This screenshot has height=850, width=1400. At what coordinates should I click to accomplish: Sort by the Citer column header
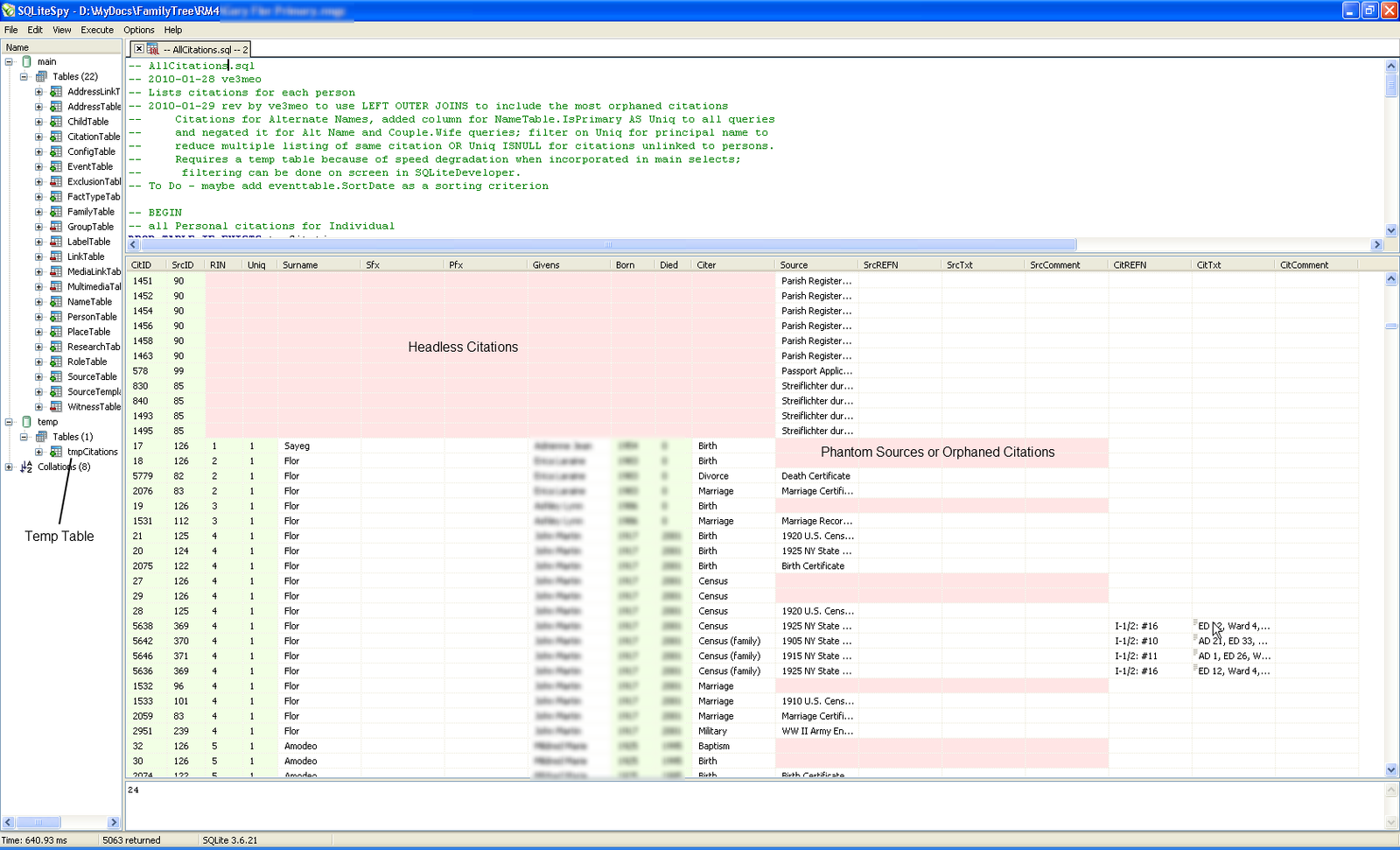pyautogui.click(x=733, y=264)
